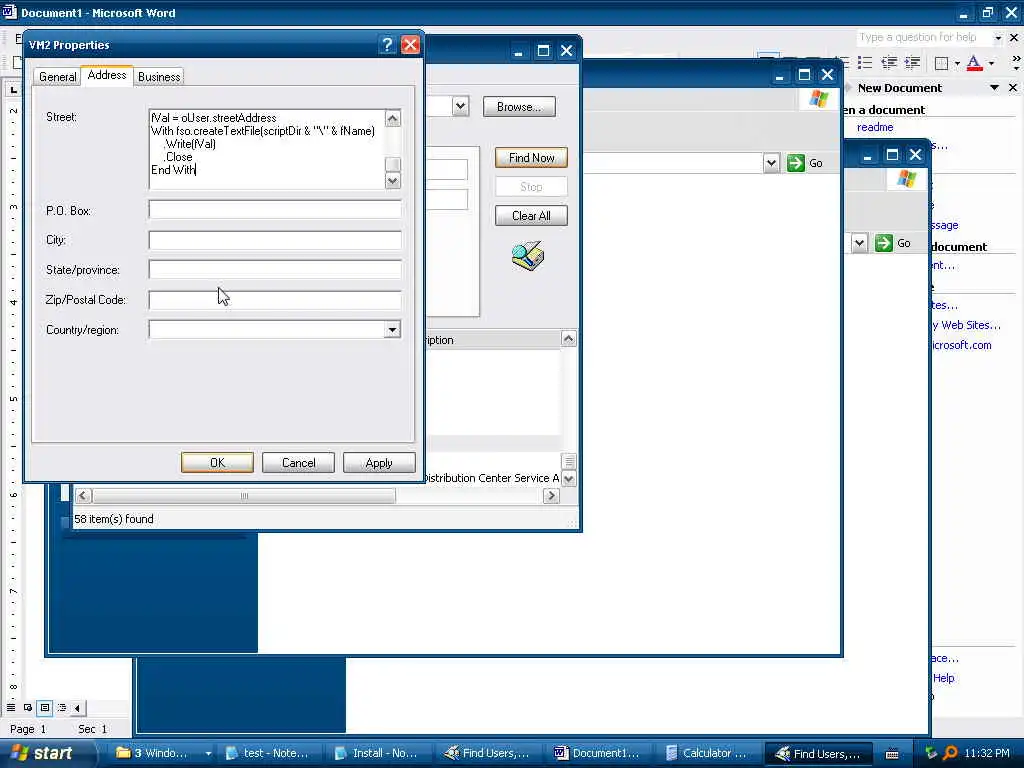Switch to test - Notepad taskbar button

(273, 753)
